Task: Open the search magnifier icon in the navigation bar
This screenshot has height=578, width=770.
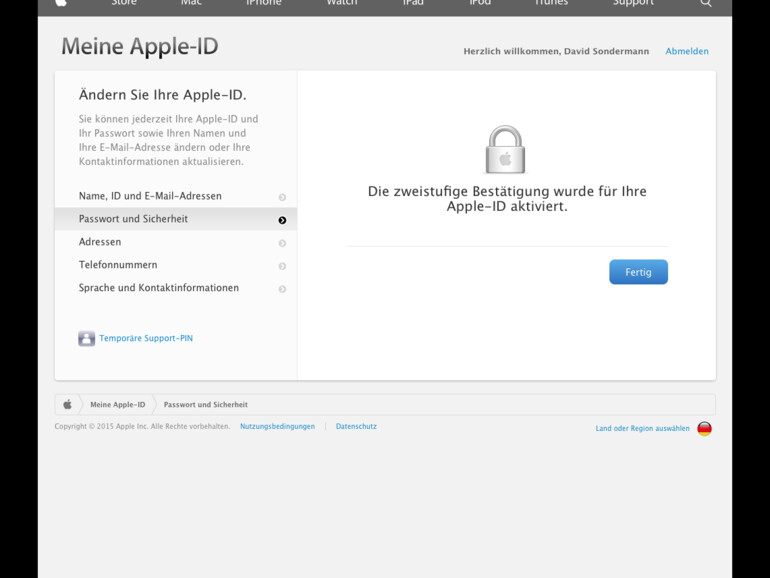Action: [x=706, y=3]
